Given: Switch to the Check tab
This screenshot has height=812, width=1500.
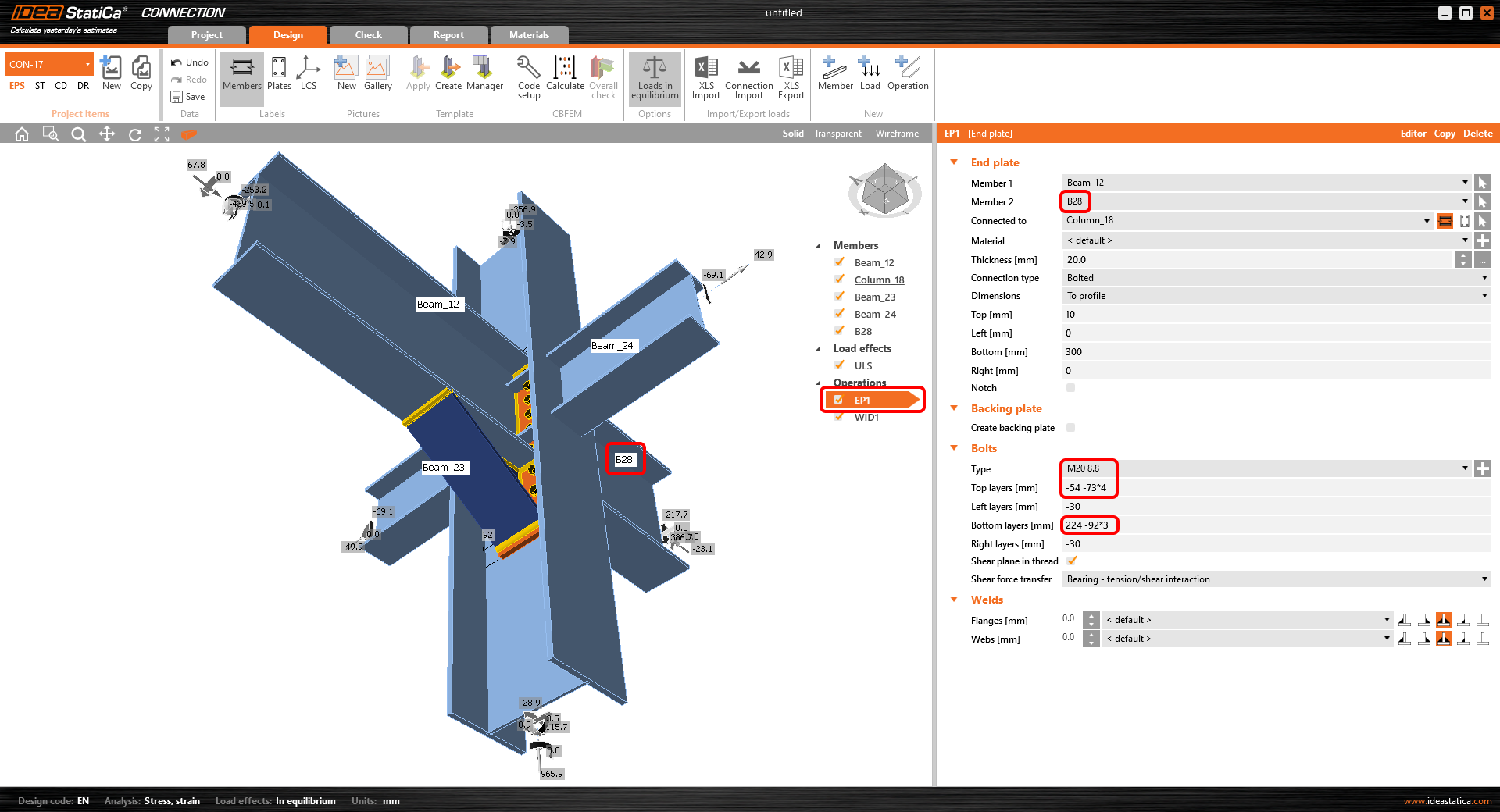Looking at the screenshot, I should coord(368,35).
